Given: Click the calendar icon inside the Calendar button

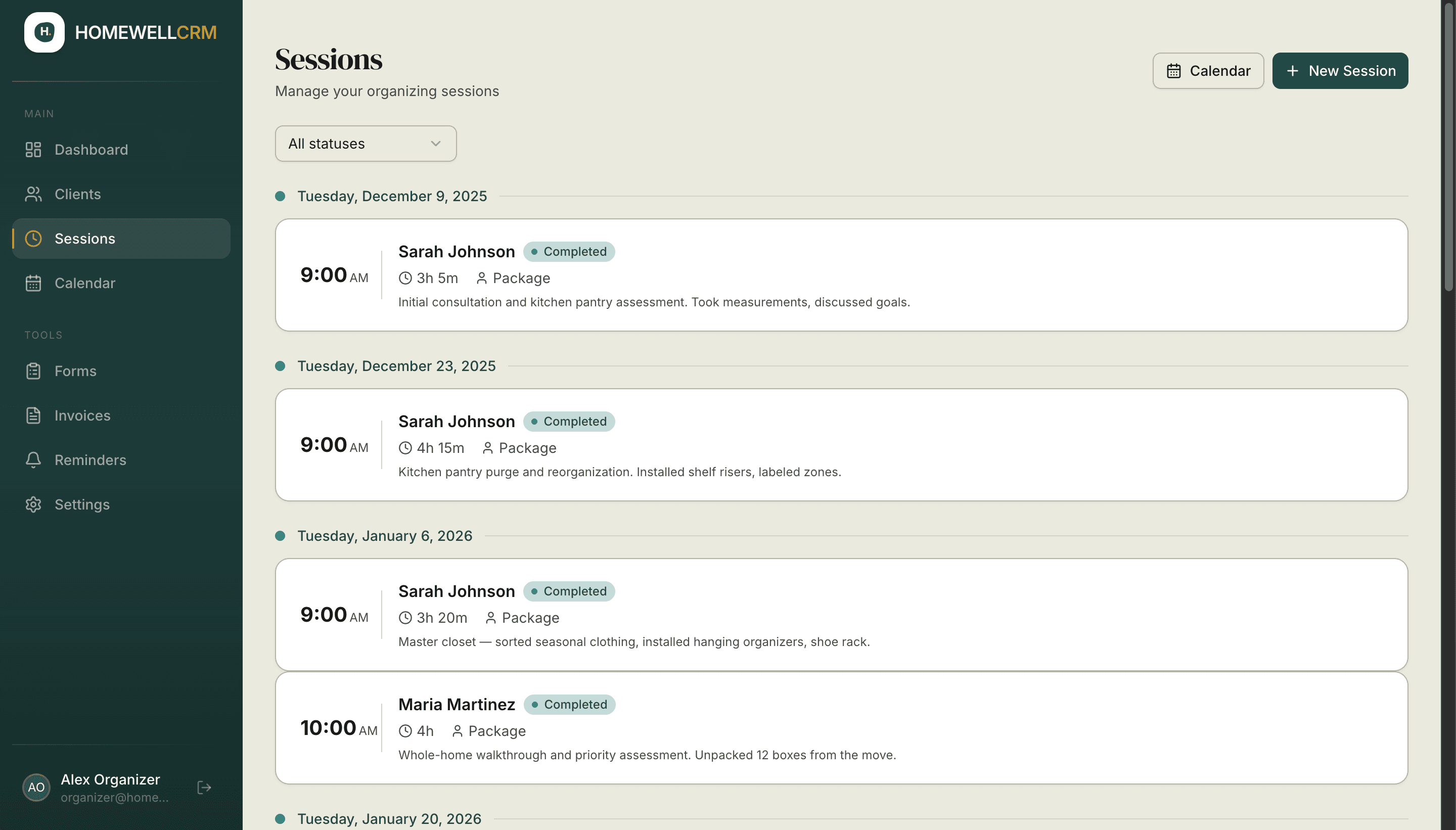Looking at the screenshot, I should [1173, 70].
